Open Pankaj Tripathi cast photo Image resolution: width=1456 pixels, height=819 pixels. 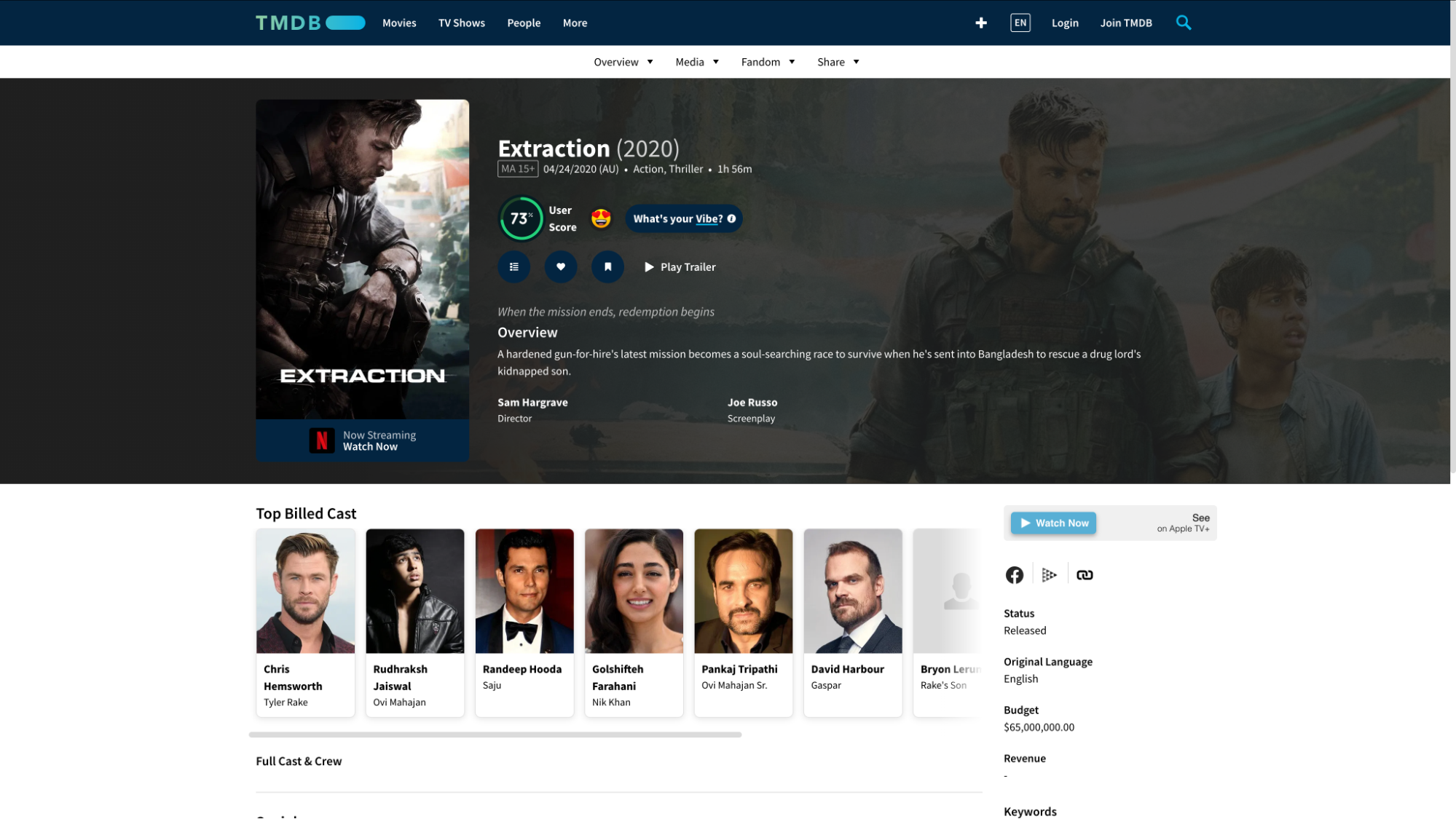pos(743,591)
